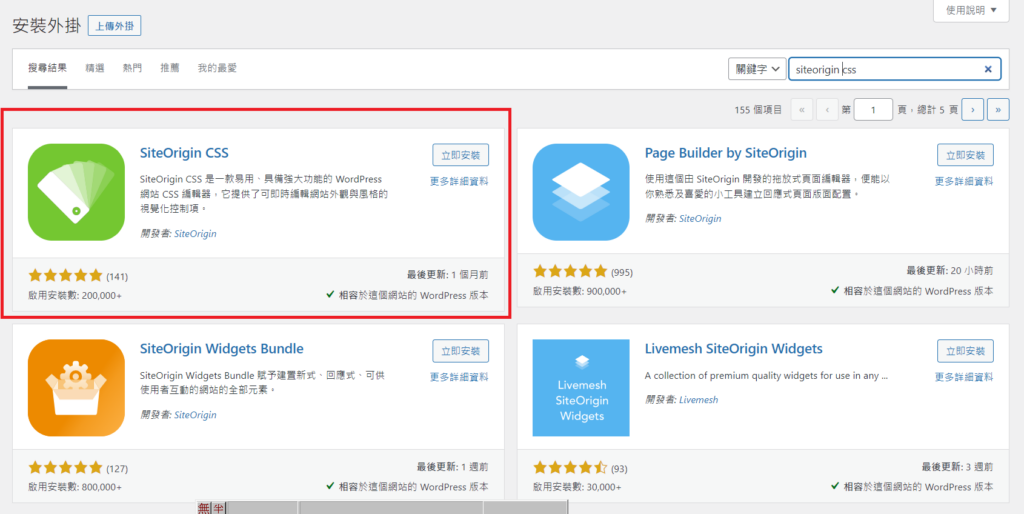The height and width of the screenshot is (514, 1024).
Task: Click the plugin search input field
Action: (x=880, y=69)
